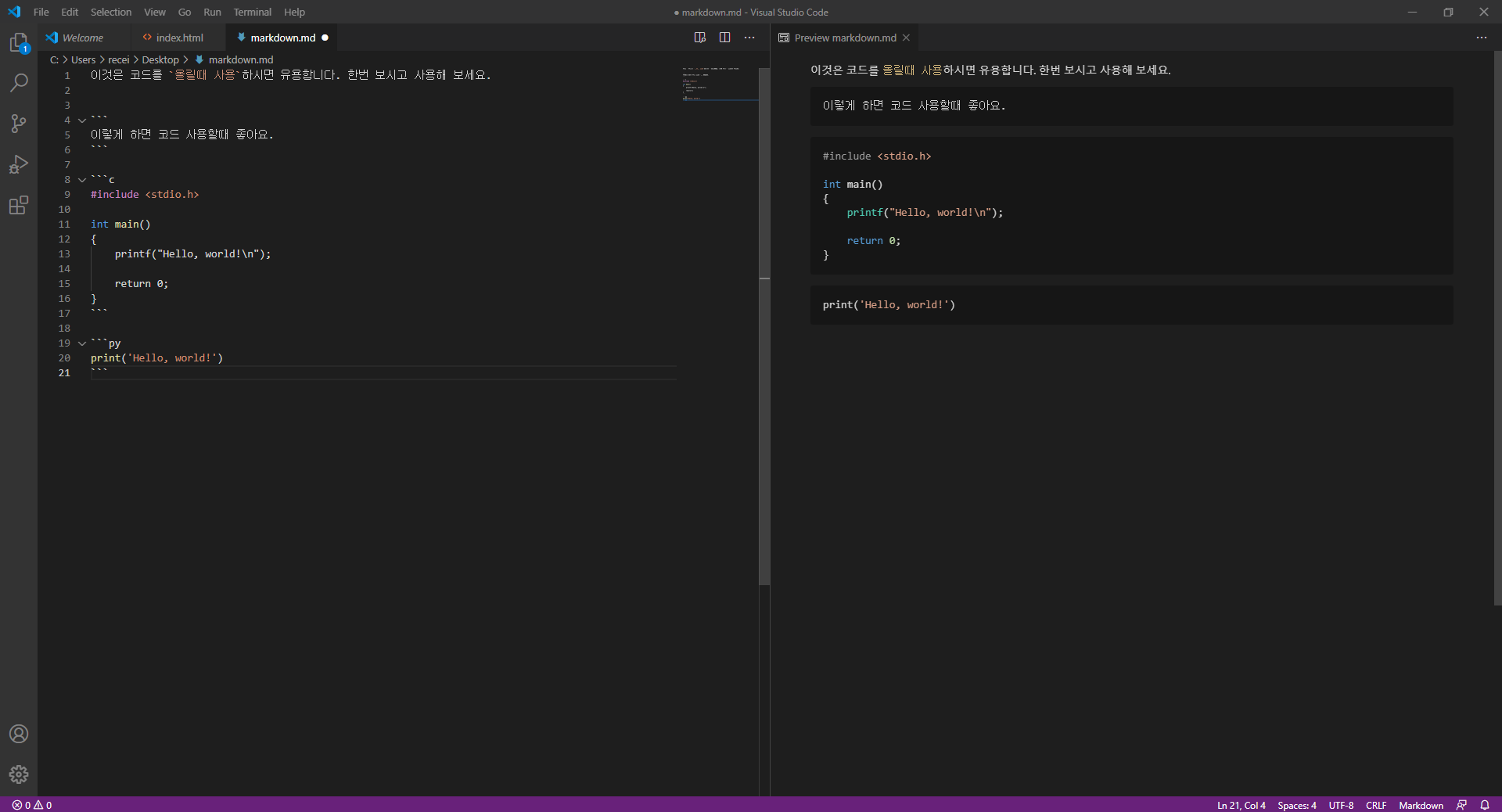
Task: Show errors and warnings problems panel
Action: (x=32, y=805)
